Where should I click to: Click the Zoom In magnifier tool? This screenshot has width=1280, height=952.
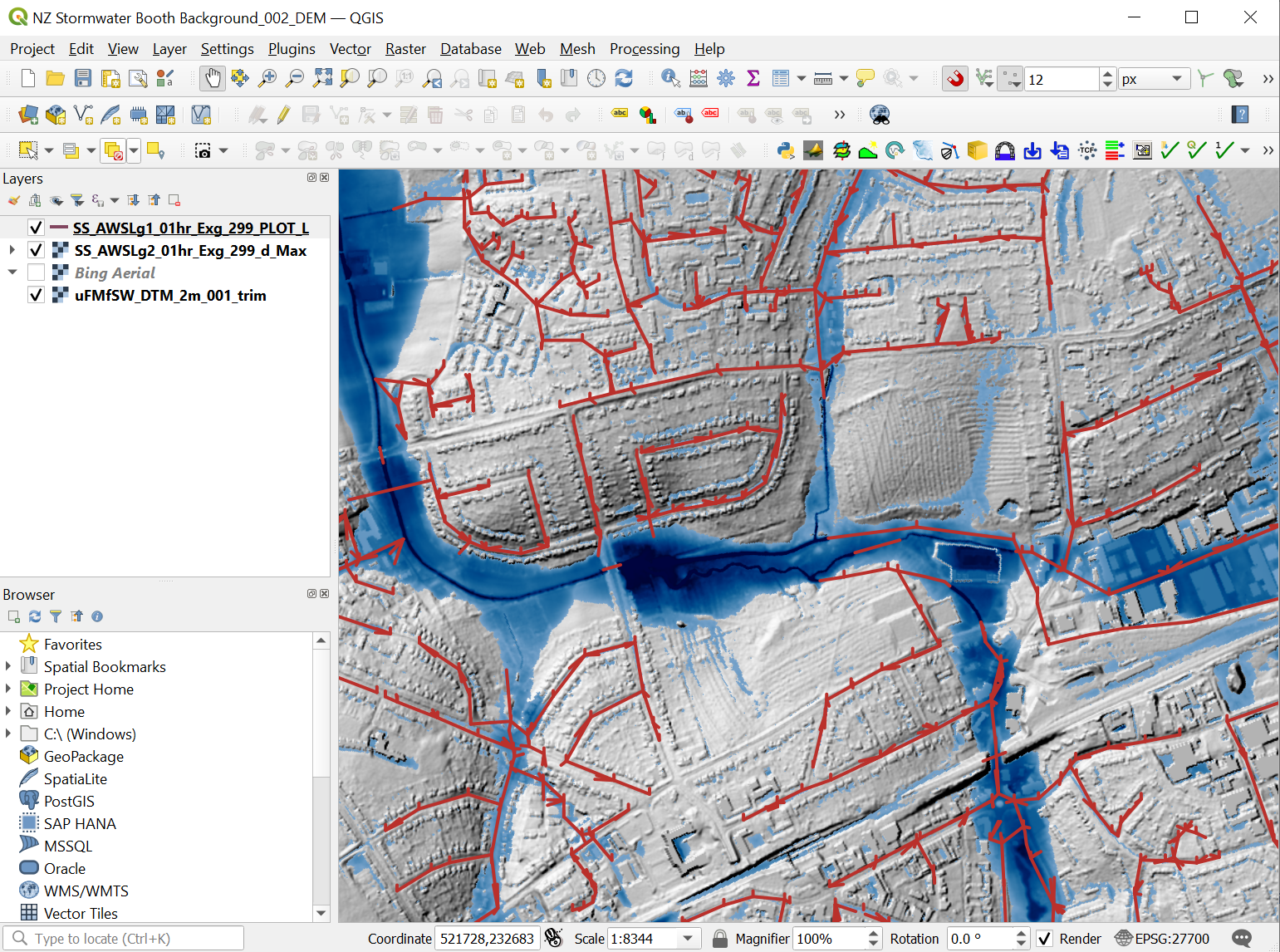(x=267, y=79)
